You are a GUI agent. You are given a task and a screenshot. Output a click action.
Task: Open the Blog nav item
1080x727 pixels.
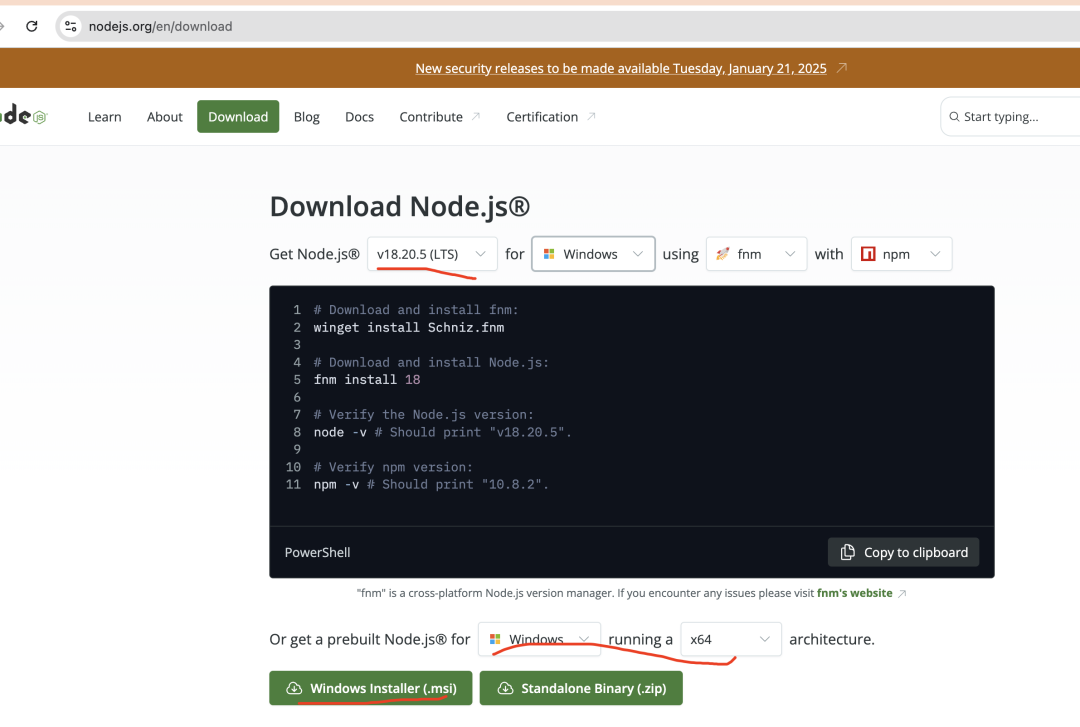(x=307, y=116)
